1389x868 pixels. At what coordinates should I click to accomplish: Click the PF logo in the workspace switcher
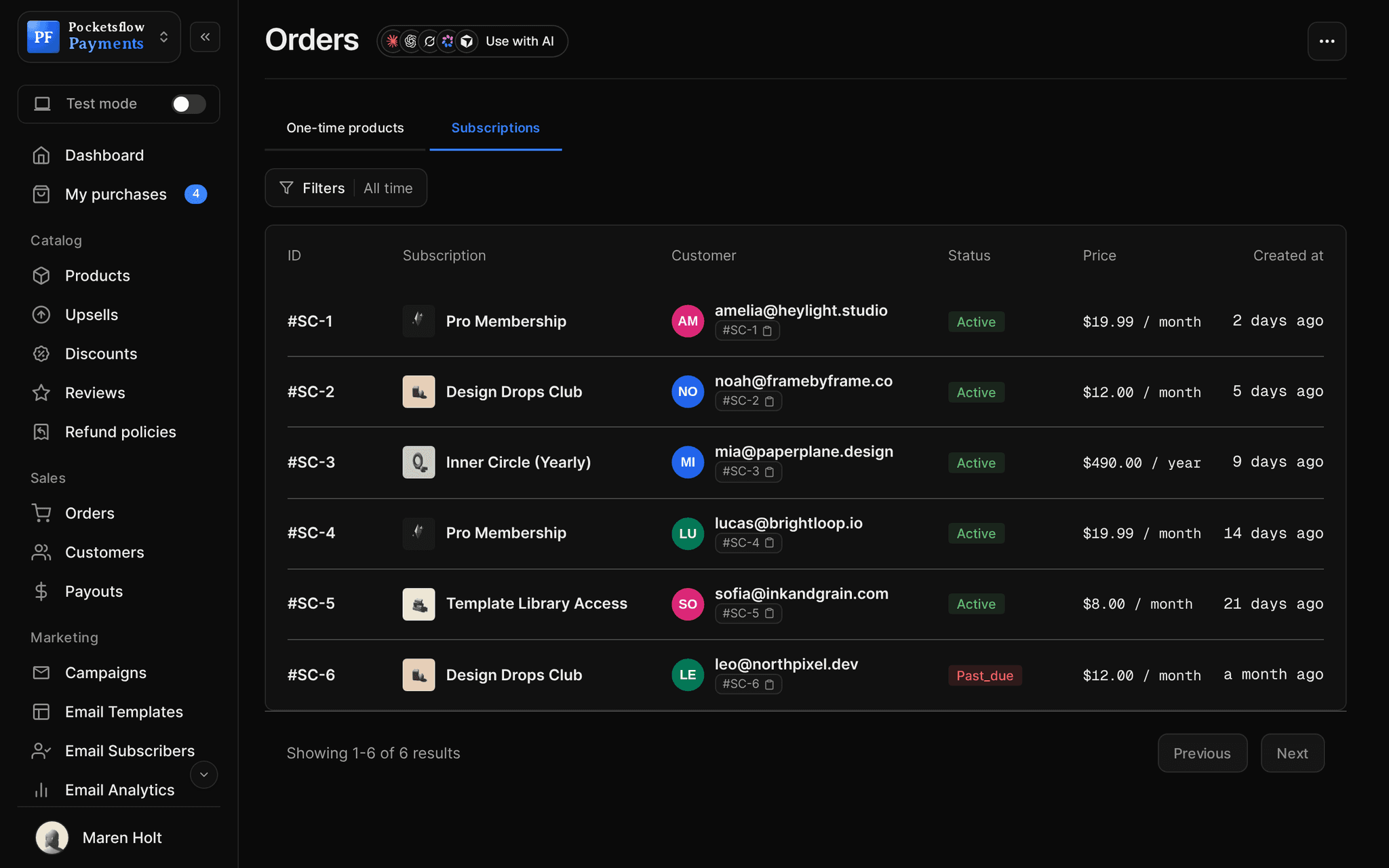43,37
